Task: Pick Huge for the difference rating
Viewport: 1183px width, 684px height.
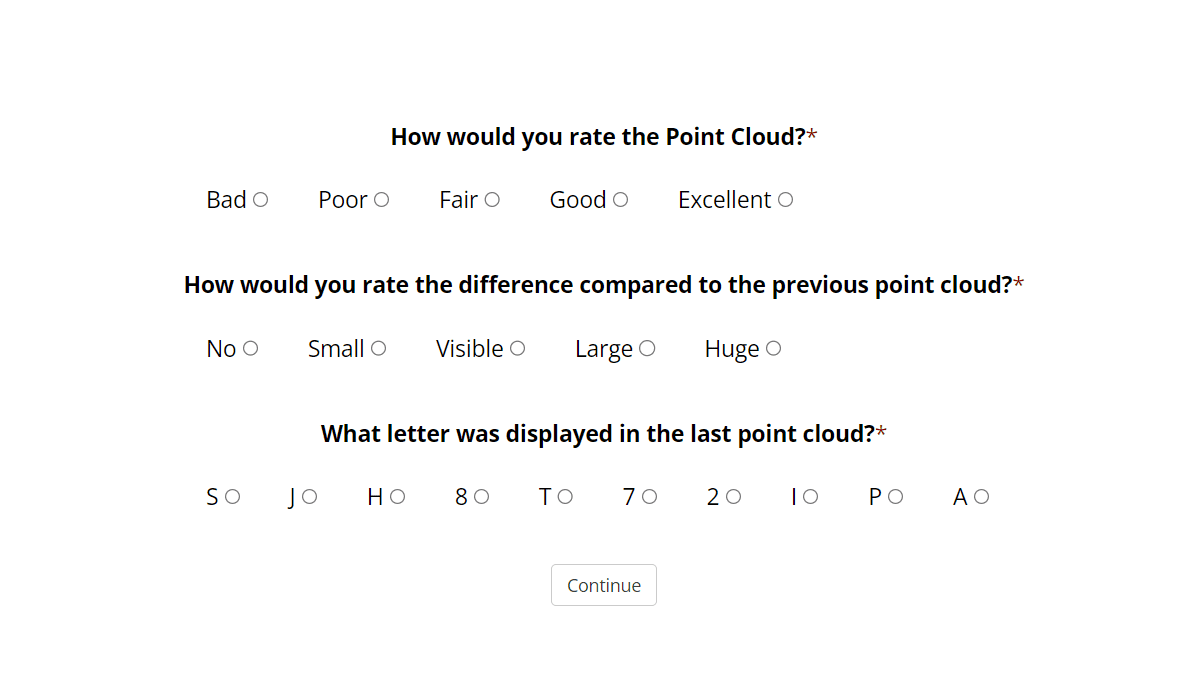Action: coord(773,348)
